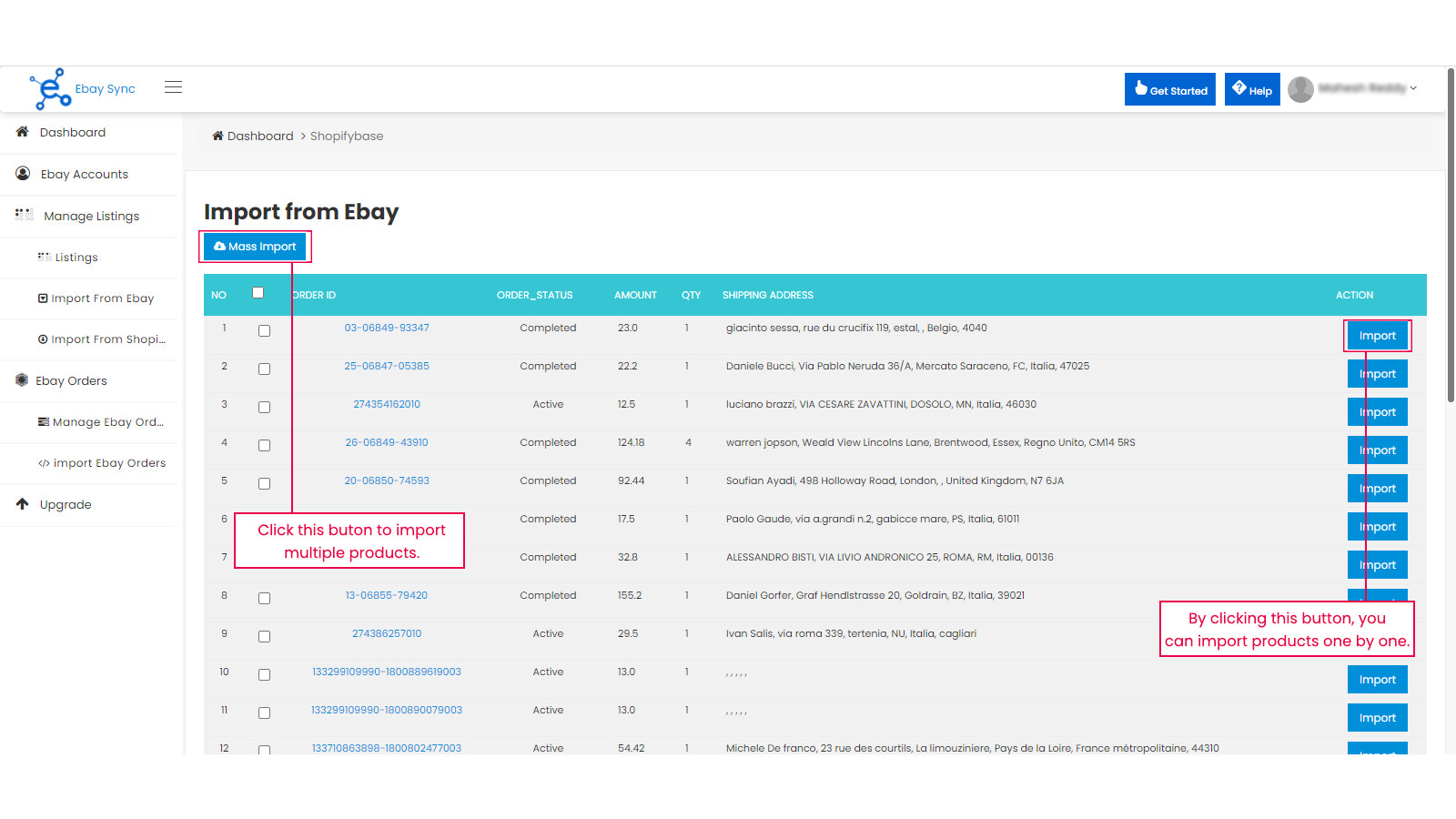Expand Manage Listings in the sidebar
The width and height of the screenshot is (1456, 819).
point(92,216)
